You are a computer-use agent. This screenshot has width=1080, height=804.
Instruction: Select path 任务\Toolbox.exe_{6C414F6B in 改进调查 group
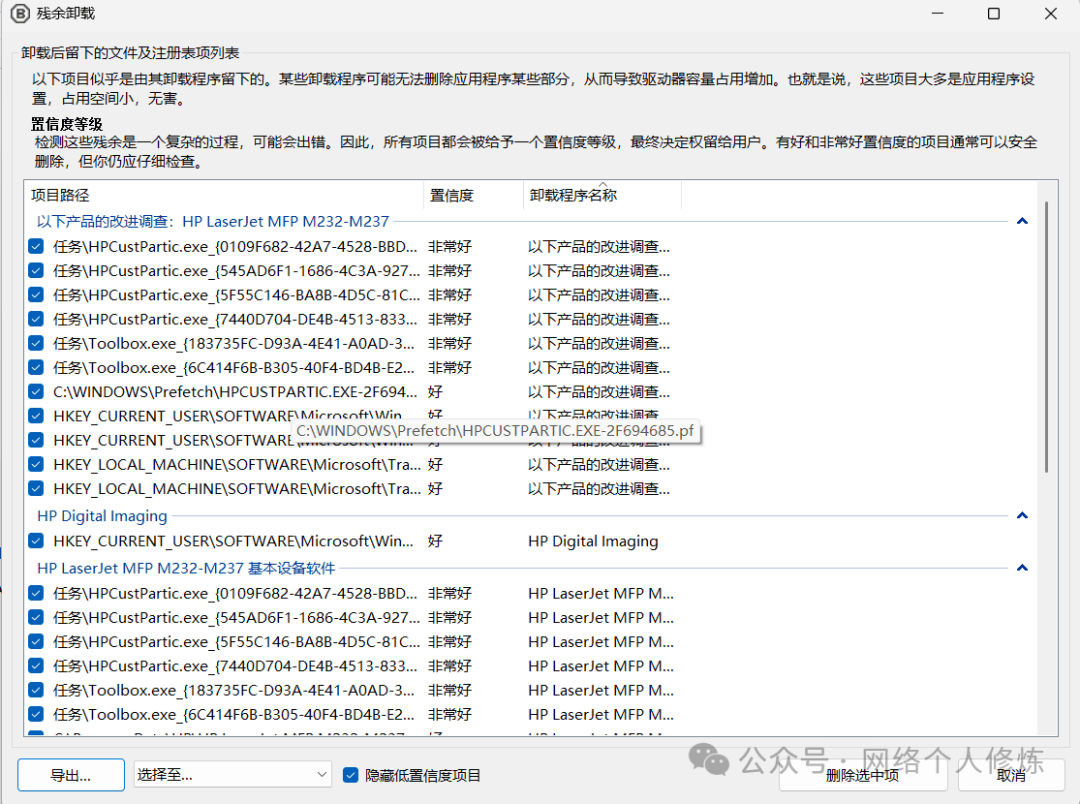233,368
